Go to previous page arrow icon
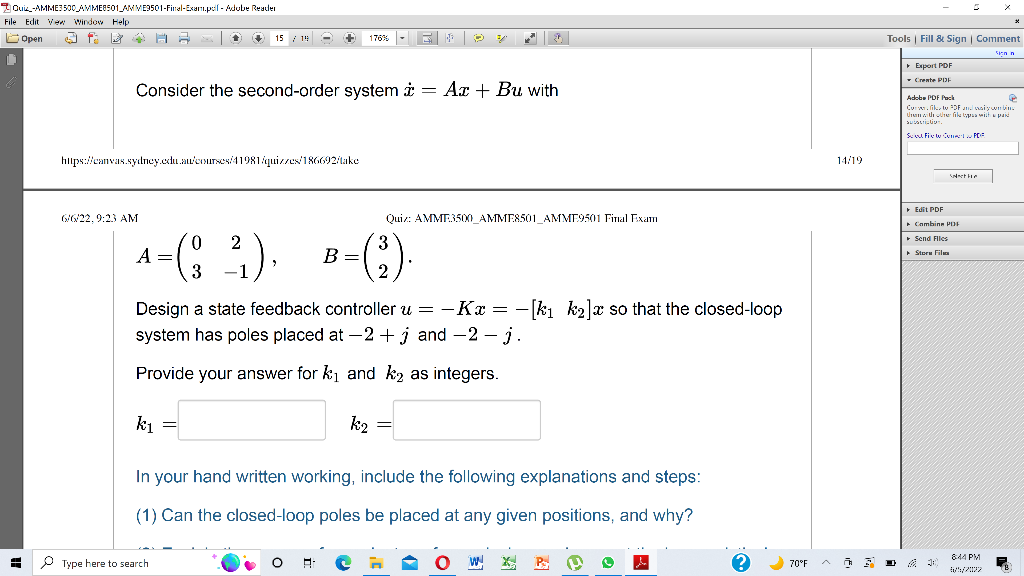The height and width of the screenshot is (576, 1024). pyautogui.click(x=236, y=39)
